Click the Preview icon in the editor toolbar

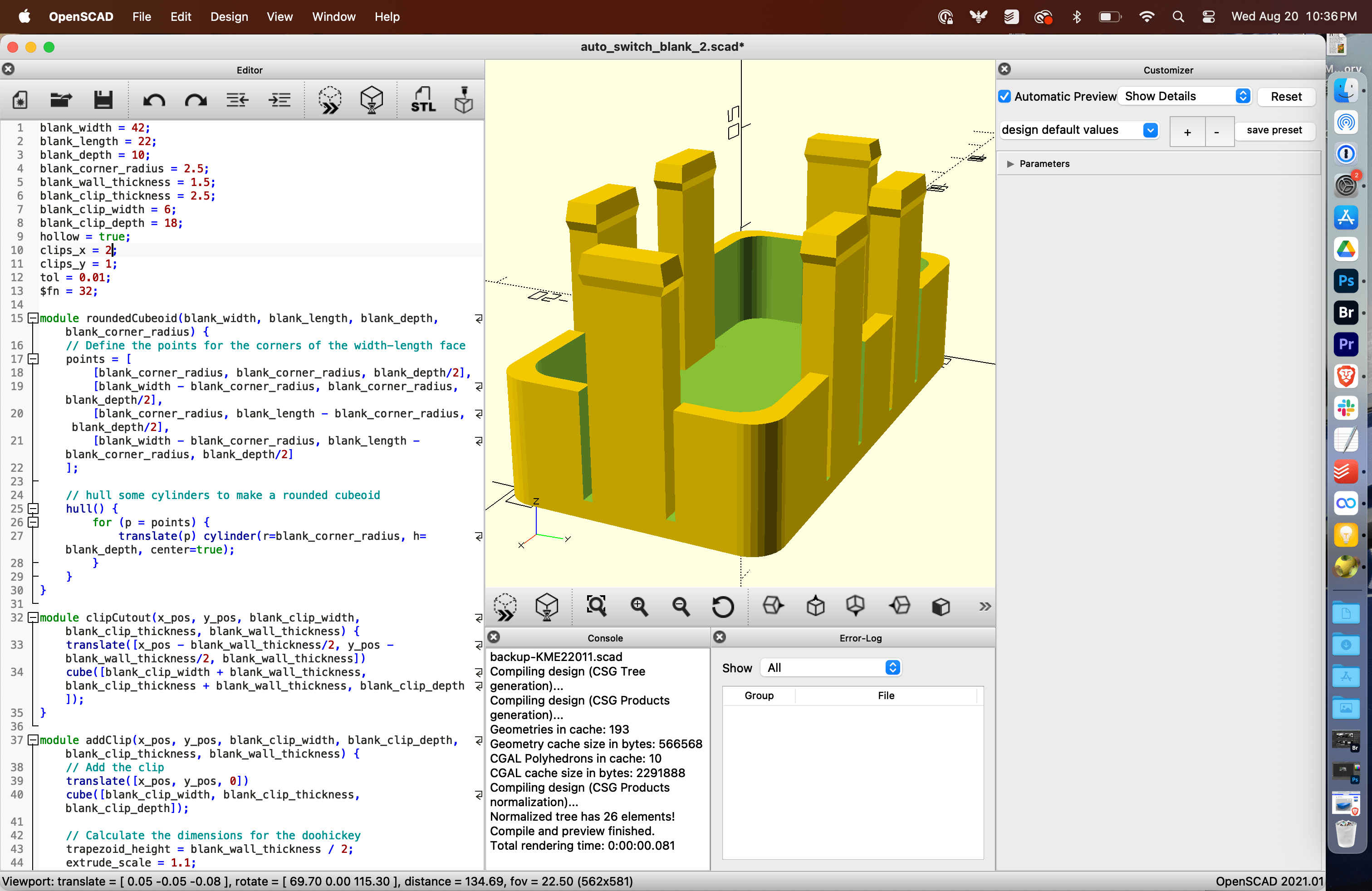click(330, 100)
